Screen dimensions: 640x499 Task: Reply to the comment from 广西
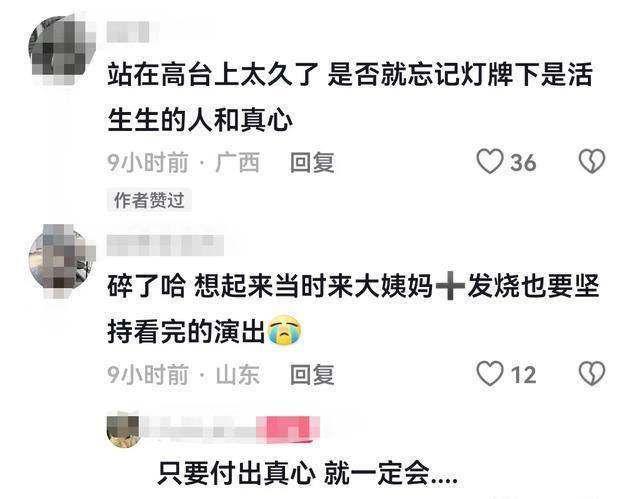click(312, 162)
